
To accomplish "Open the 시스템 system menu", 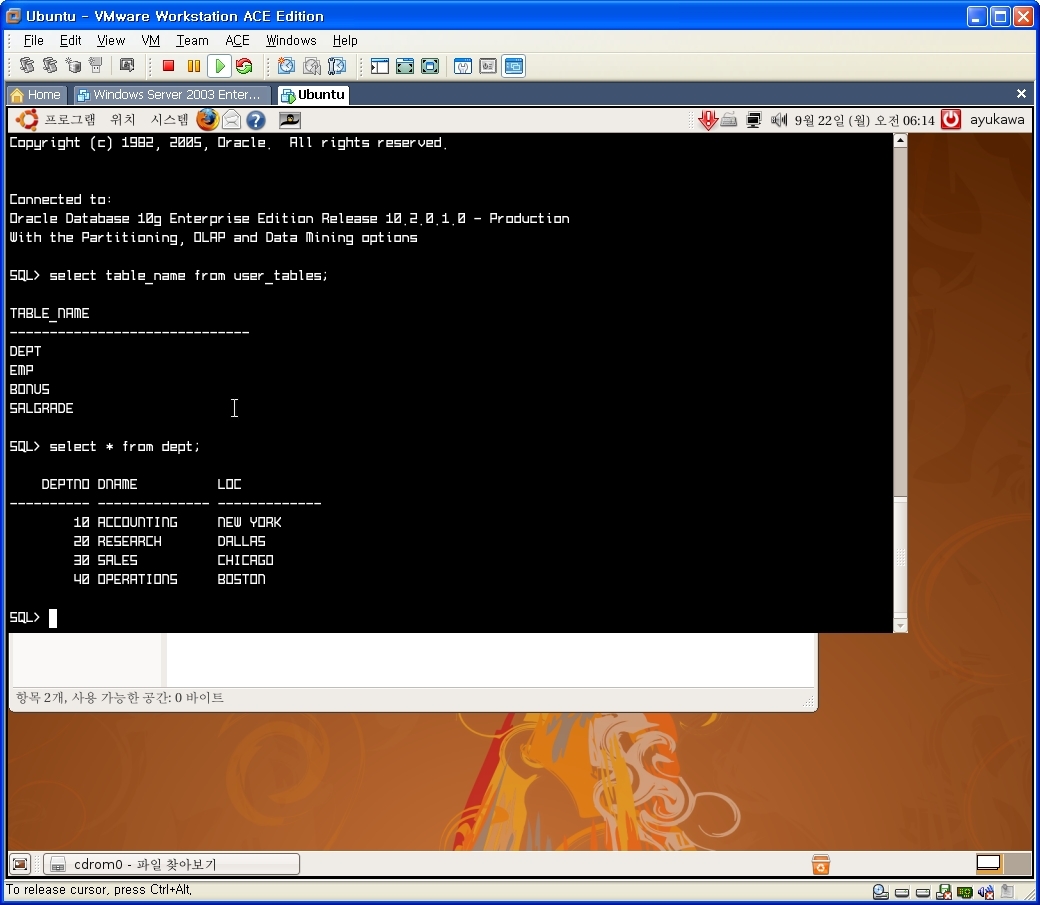I will click(169, 119).
